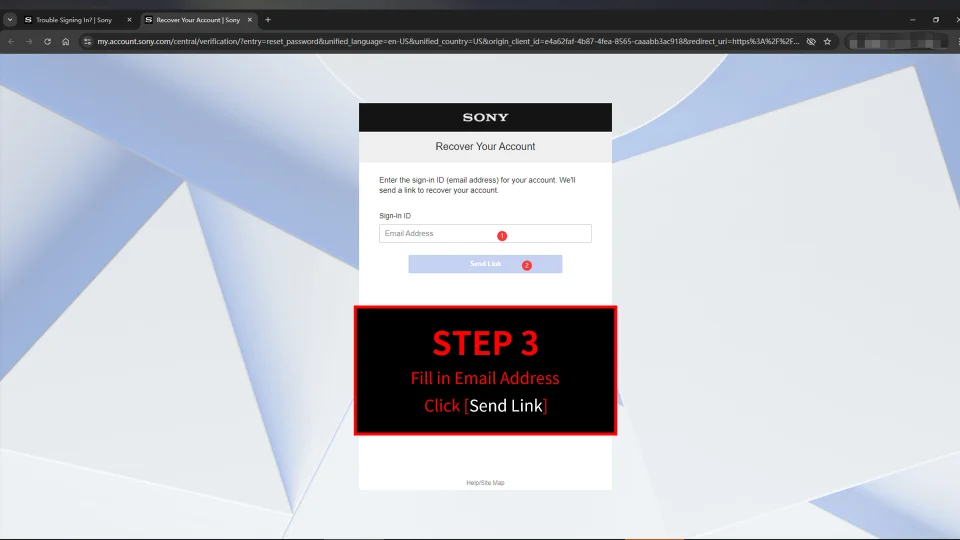This screenshot has height=540, width=960.
Task: Reload the current page
Action: click(47, 42)
